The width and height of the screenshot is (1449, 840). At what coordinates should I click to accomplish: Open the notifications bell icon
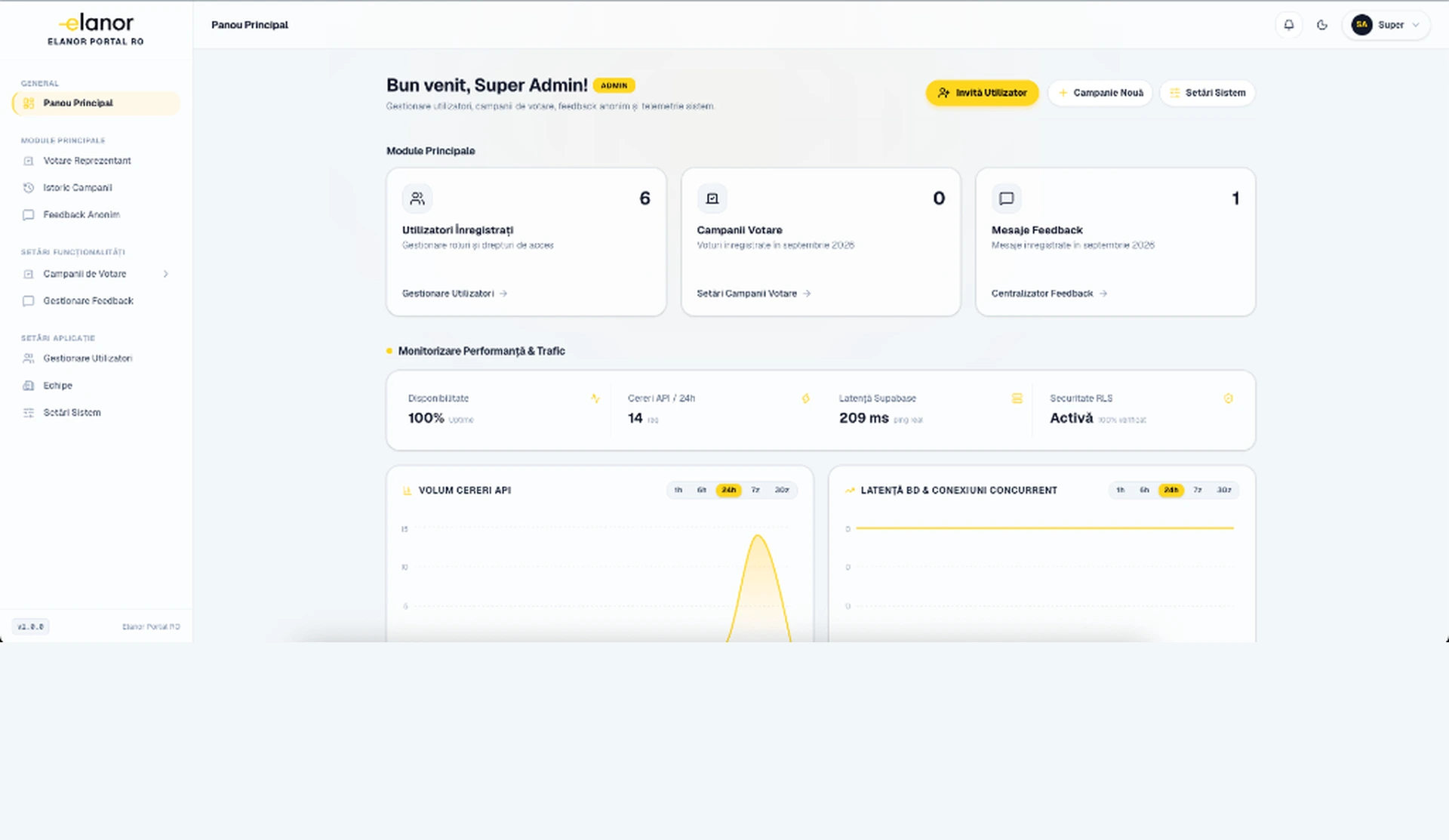tap(1289, 25)
